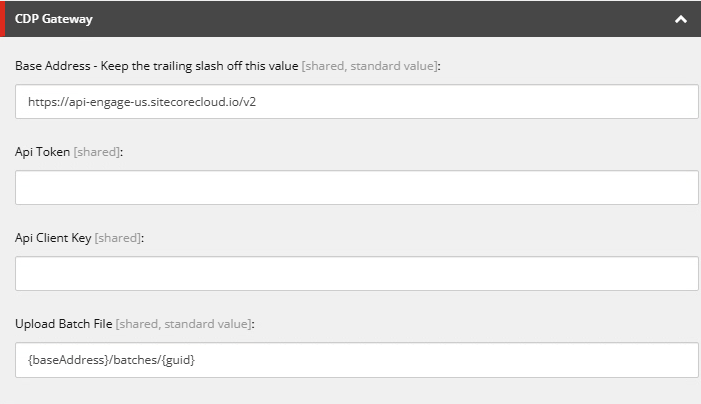Click the {baseAddress} token in Upload Batch File
This screenshot has width=701, height=404.
(63, 360)
